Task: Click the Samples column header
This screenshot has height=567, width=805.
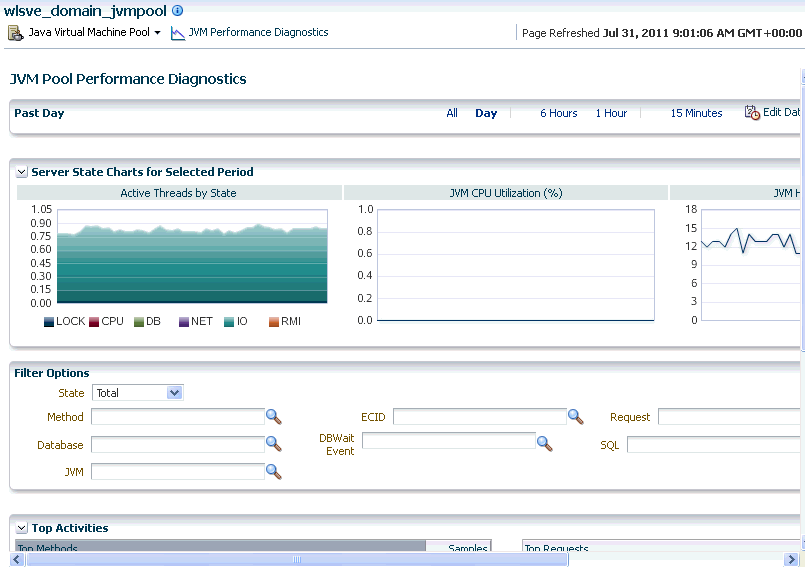Action: click(x=458, y=546)
